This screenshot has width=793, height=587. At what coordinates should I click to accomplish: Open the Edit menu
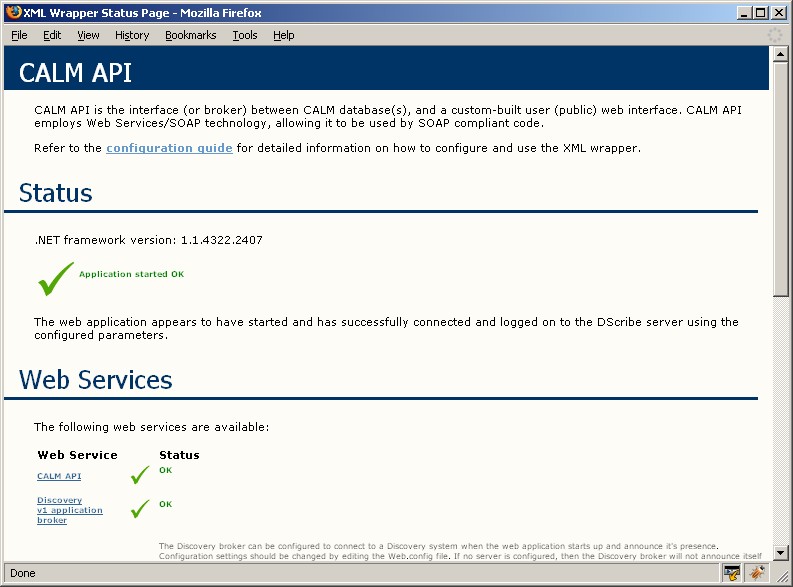pos(52,35)
